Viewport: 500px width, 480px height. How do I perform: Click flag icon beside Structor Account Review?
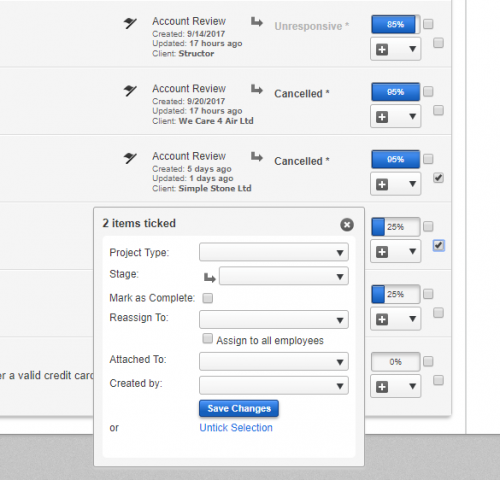point(130,23)
